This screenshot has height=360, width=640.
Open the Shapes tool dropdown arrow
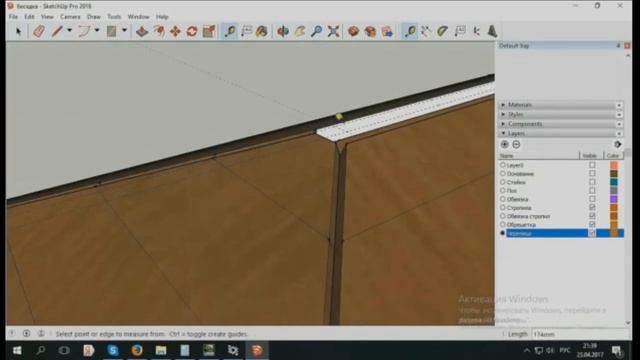124,31
